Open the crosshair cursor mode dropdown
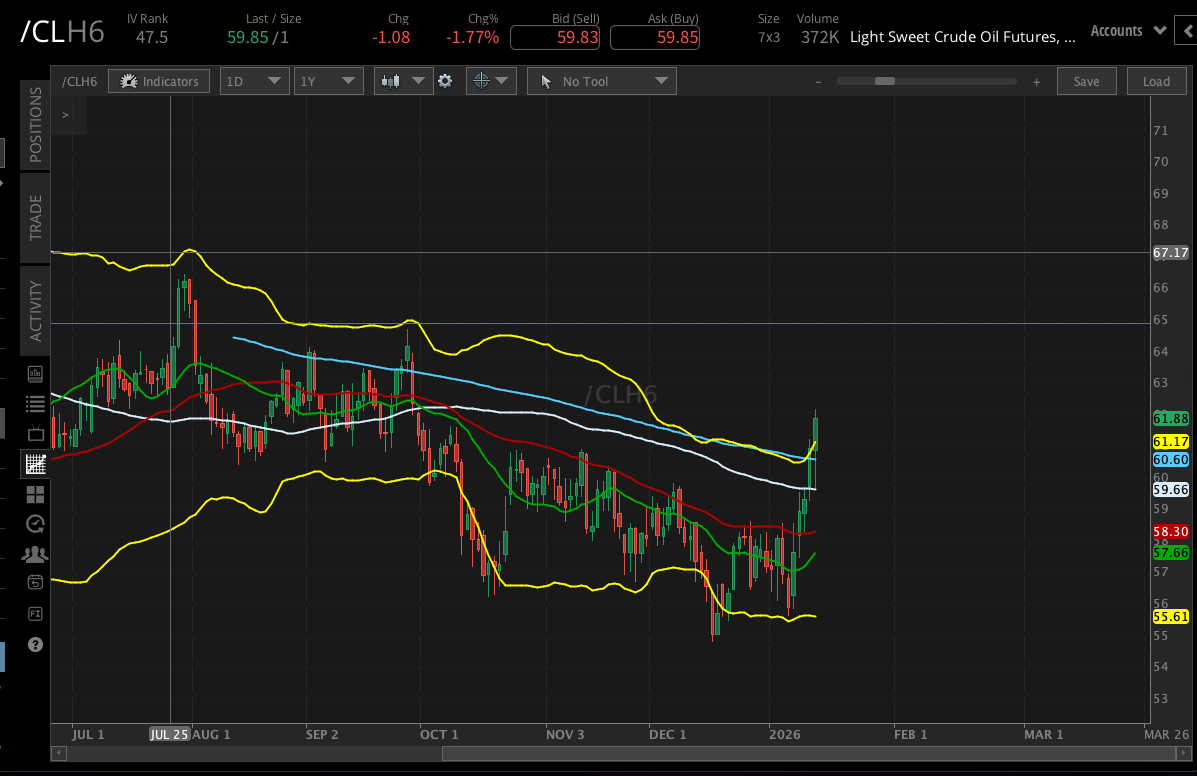 click(491, 81)
